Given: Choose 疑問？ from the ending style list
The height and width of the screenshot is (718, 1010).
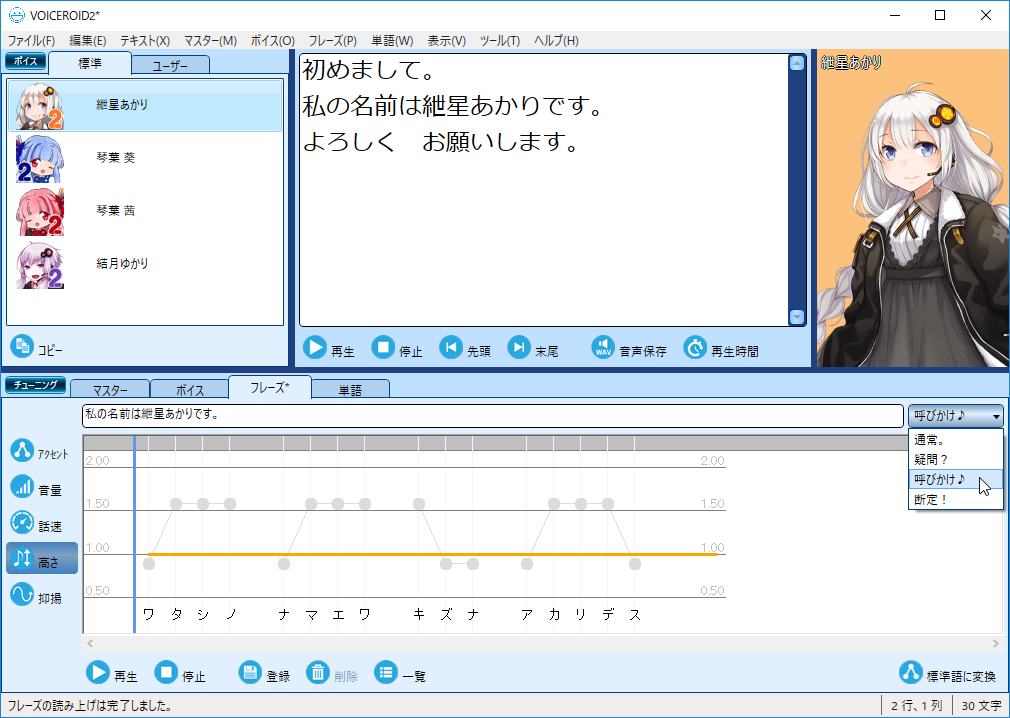Looking at the screenshot, I should click(956, 460).
